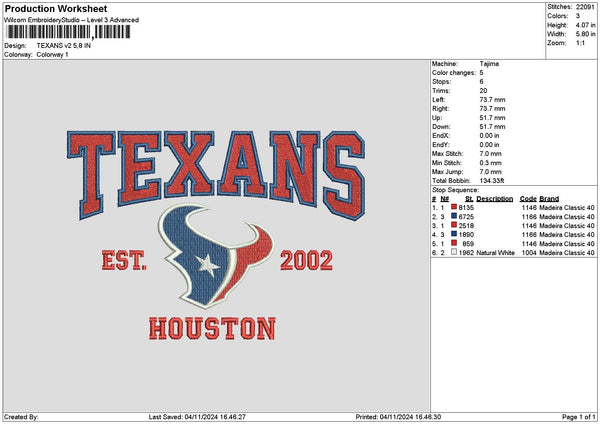
Task: Click the red swatch beside stitch count 2518
Action: coord(454,225)
